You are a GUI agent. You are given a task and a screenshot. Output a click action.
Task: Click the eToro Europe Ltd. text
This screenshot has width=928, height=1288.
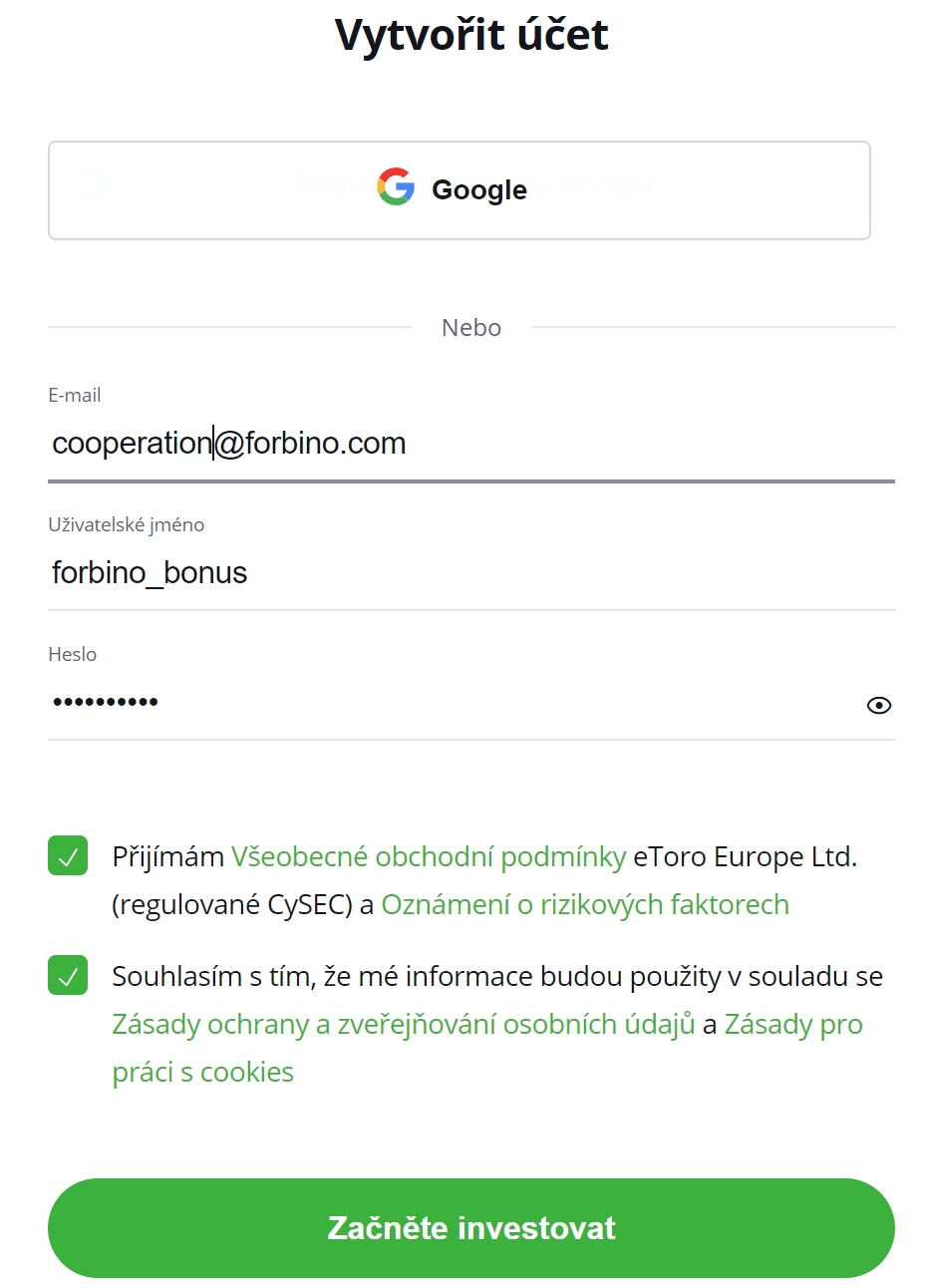point(746,857)
